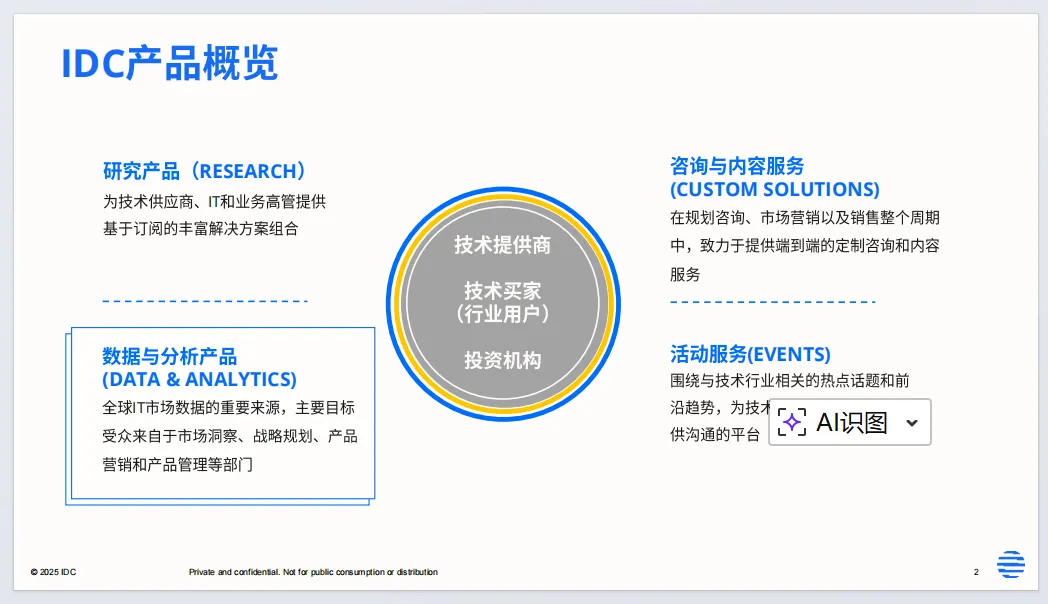This screenshot has height=604, width=1048.
Task: Click the IDC产品概览 slide title
Action: pyautogui.click(x=169, y=63)
